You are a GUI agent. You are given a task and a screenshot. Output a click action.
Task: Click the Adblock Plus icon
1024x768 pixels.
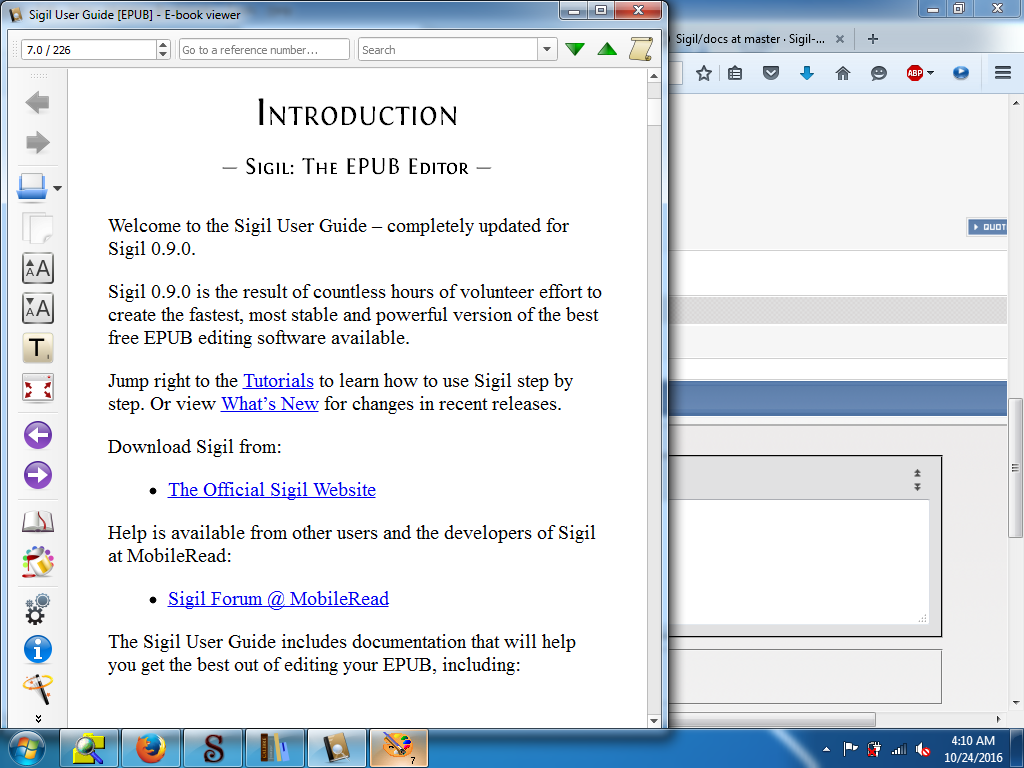[914, 73]
